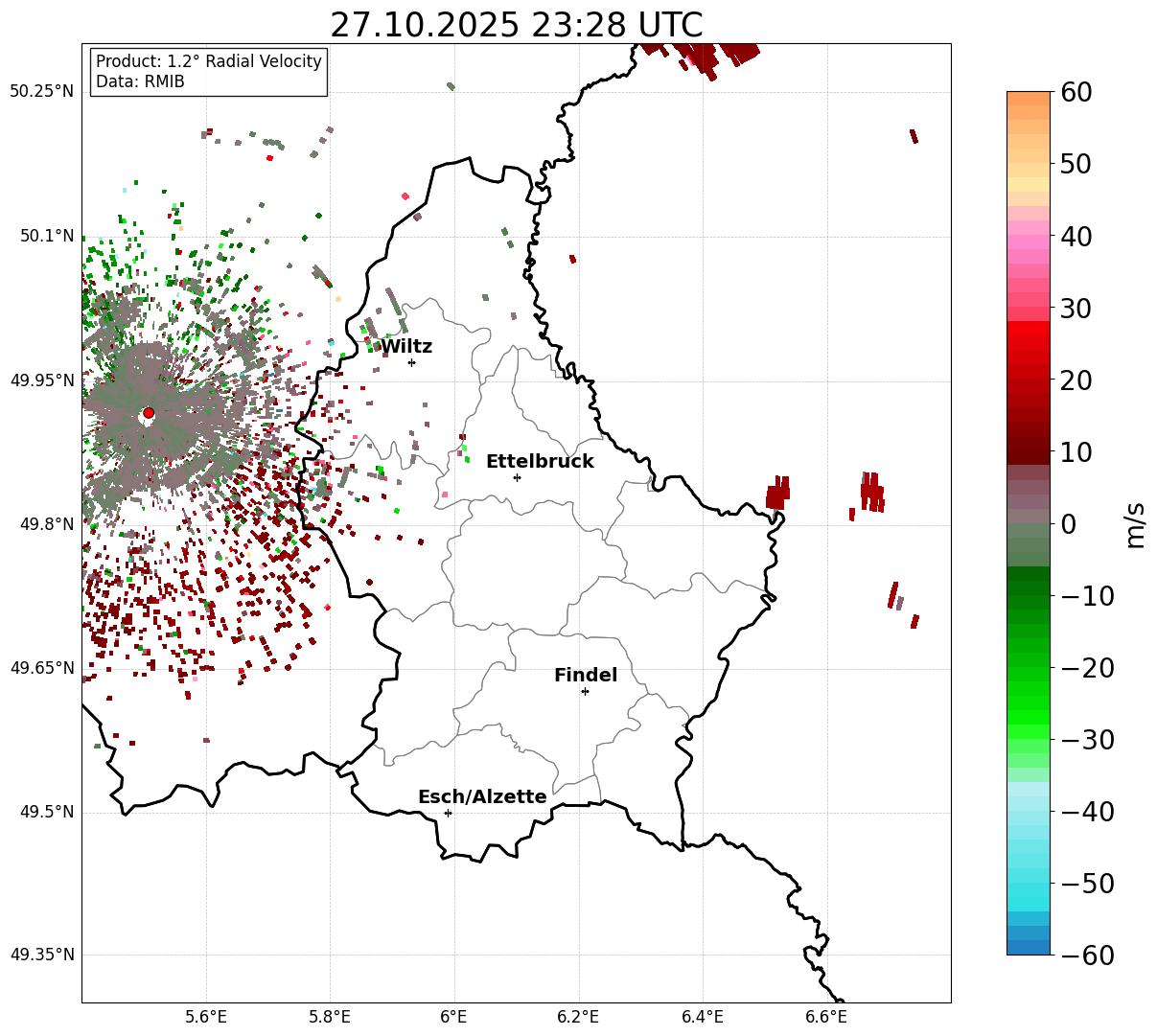Image resolution: width=1157 pixels, height=1036 pixels.
Task: Click the 6.4°E longitude label
Action: click(x=703, y=1017)
